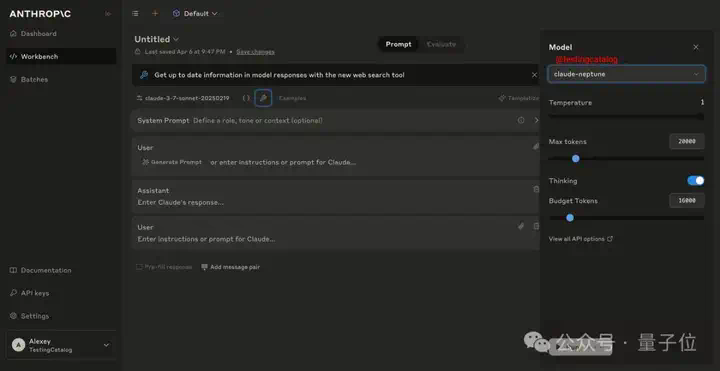Click the API keys key icon

(13, 293)
